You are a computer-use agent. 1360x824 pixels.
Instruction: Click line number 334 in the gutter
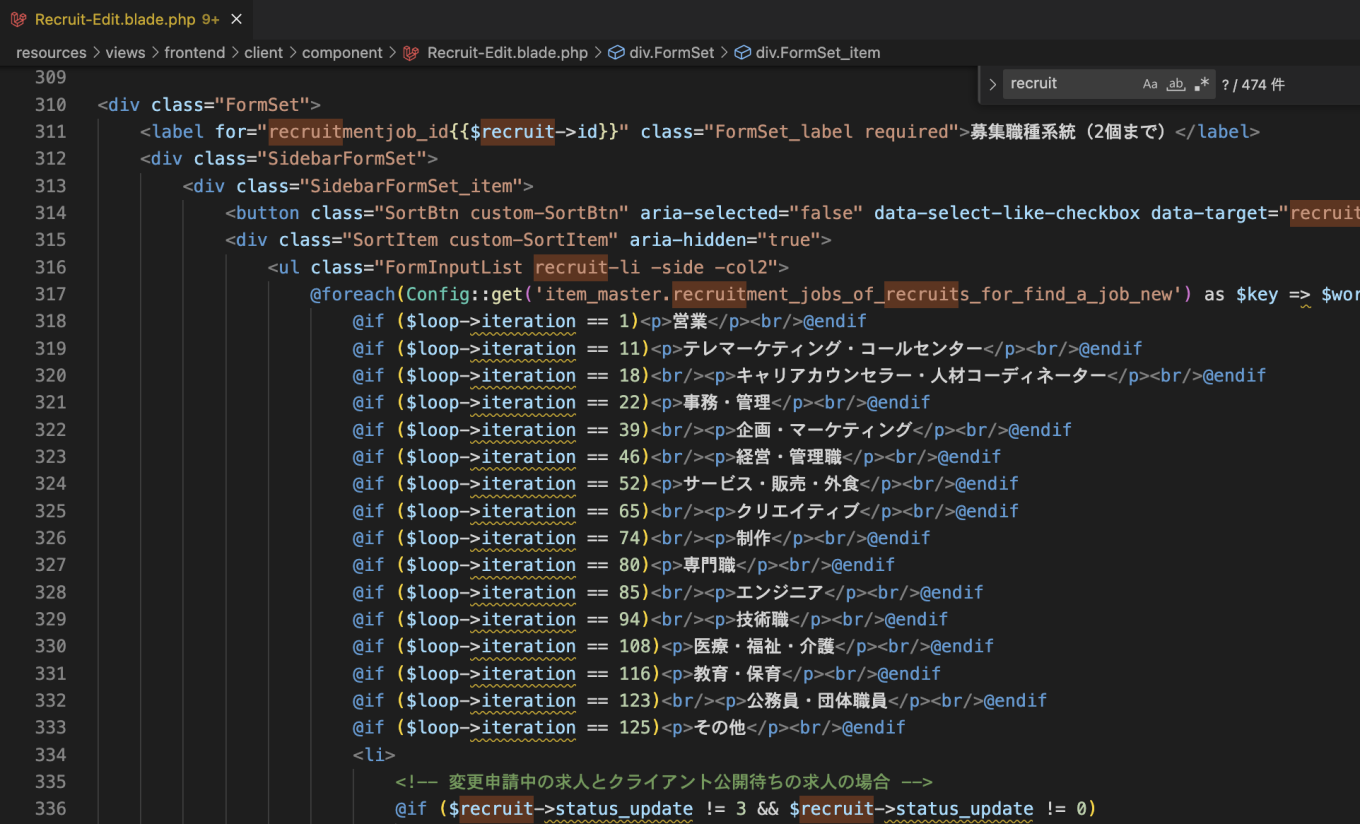point(50,754)
